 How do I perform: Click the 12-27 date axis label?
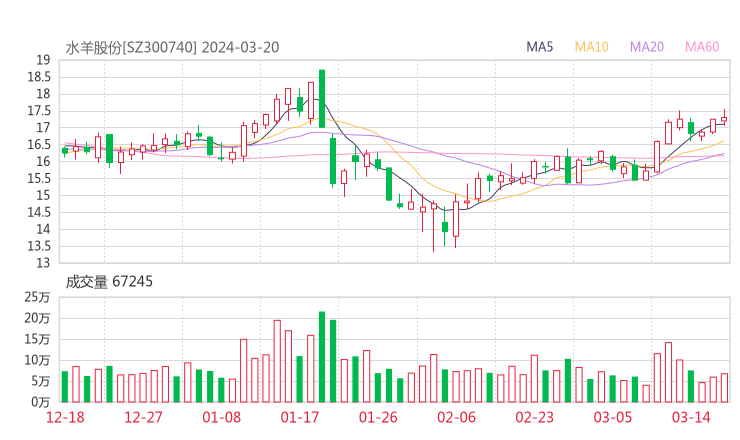(143, 417)
